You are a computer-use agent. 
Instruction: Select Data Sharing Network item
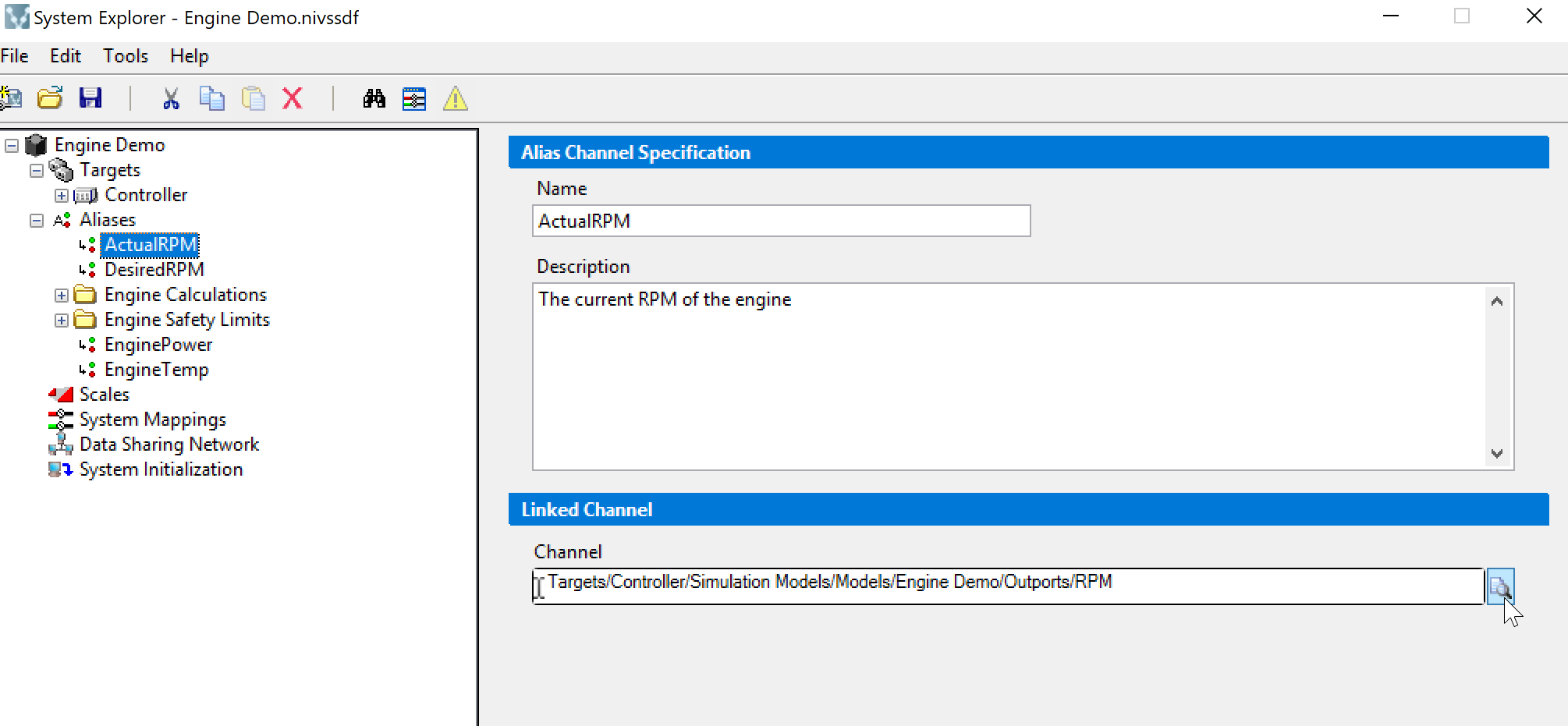pyautogui.click(x=169, y=444)
